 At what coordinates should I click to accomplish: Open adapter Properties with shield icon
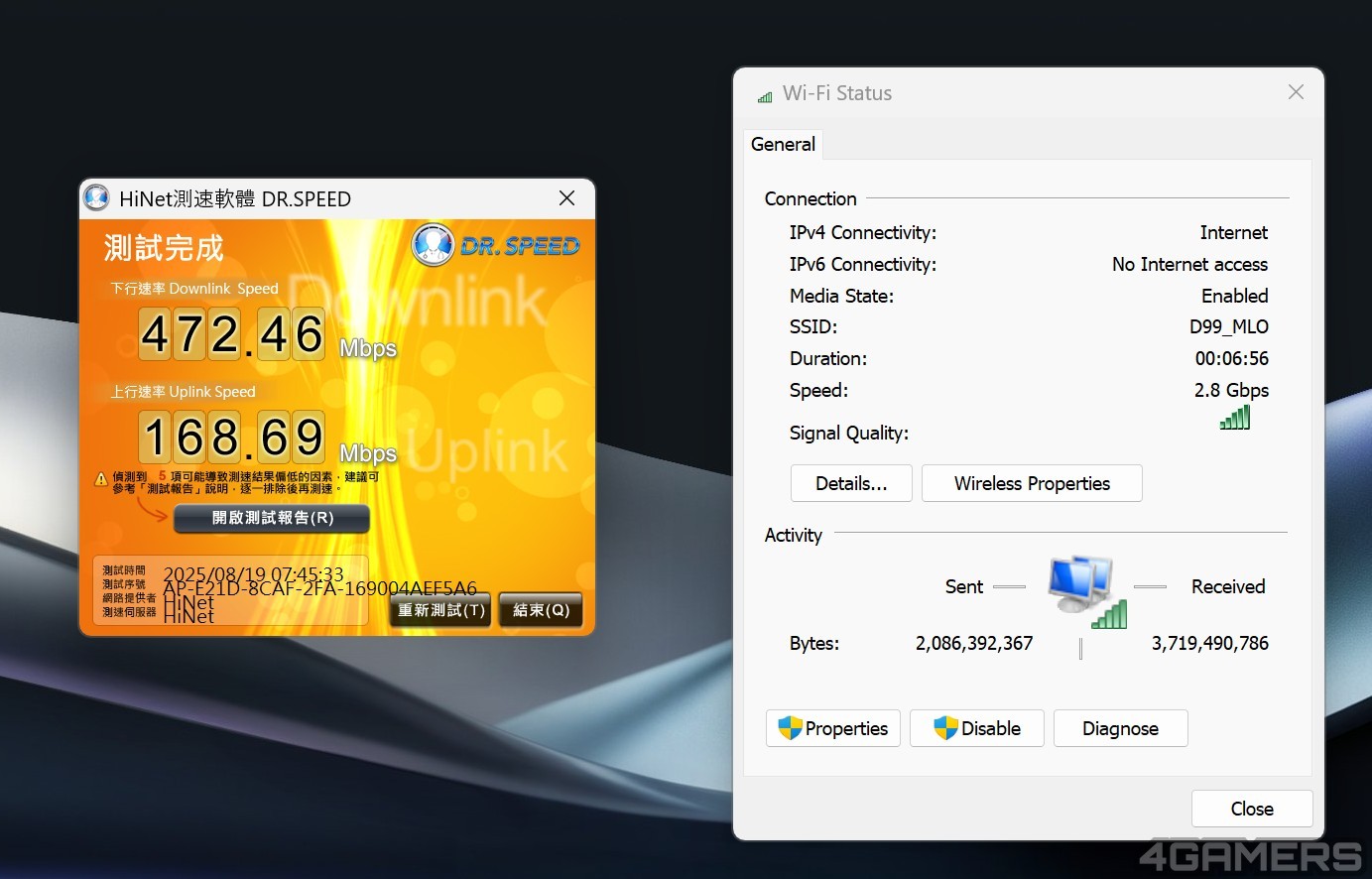pos(833,728)
